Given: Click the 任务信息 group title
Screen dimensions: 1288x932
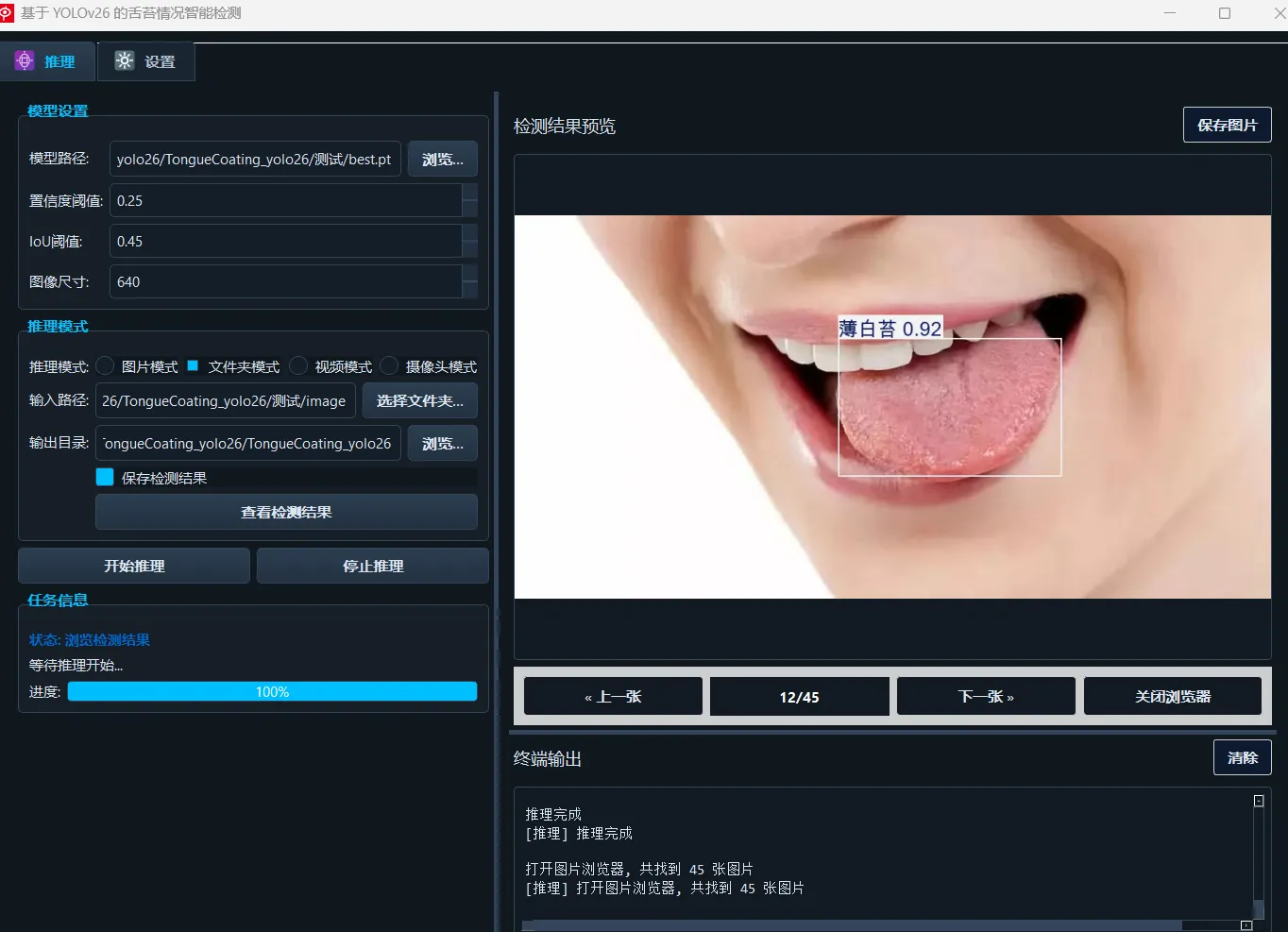Looking at the screenshot, I should pos(58,600).
